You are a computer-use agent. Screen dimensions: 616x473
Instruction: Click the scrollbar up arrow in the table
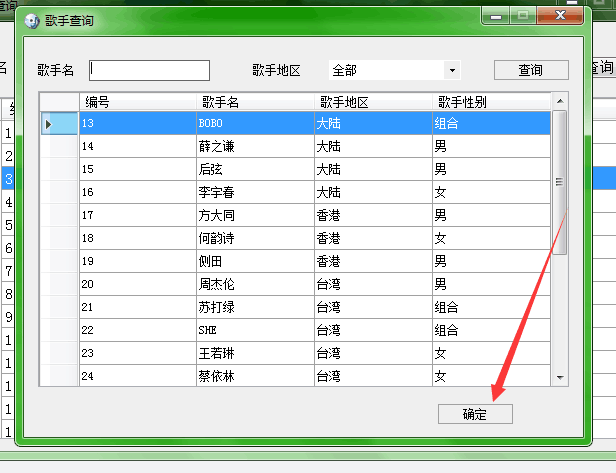point(560,101)
